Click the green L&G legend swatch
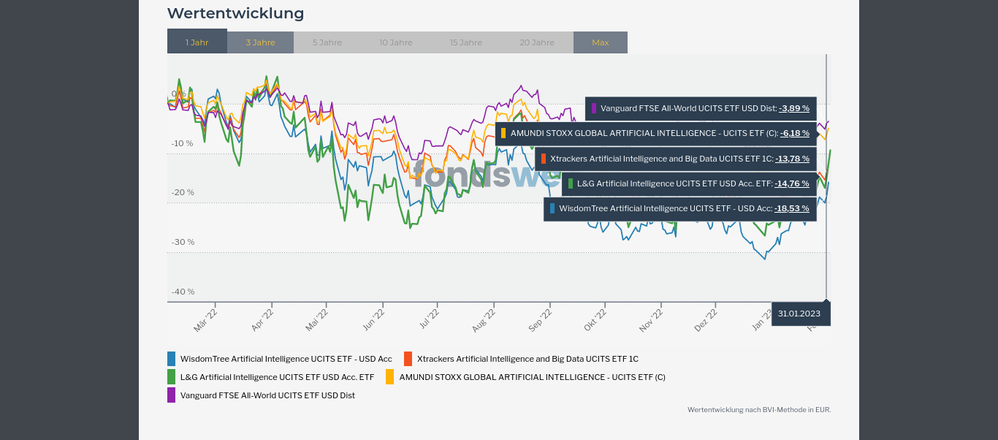This screenshot has width=998, height=440. click(x=172, y=377)
